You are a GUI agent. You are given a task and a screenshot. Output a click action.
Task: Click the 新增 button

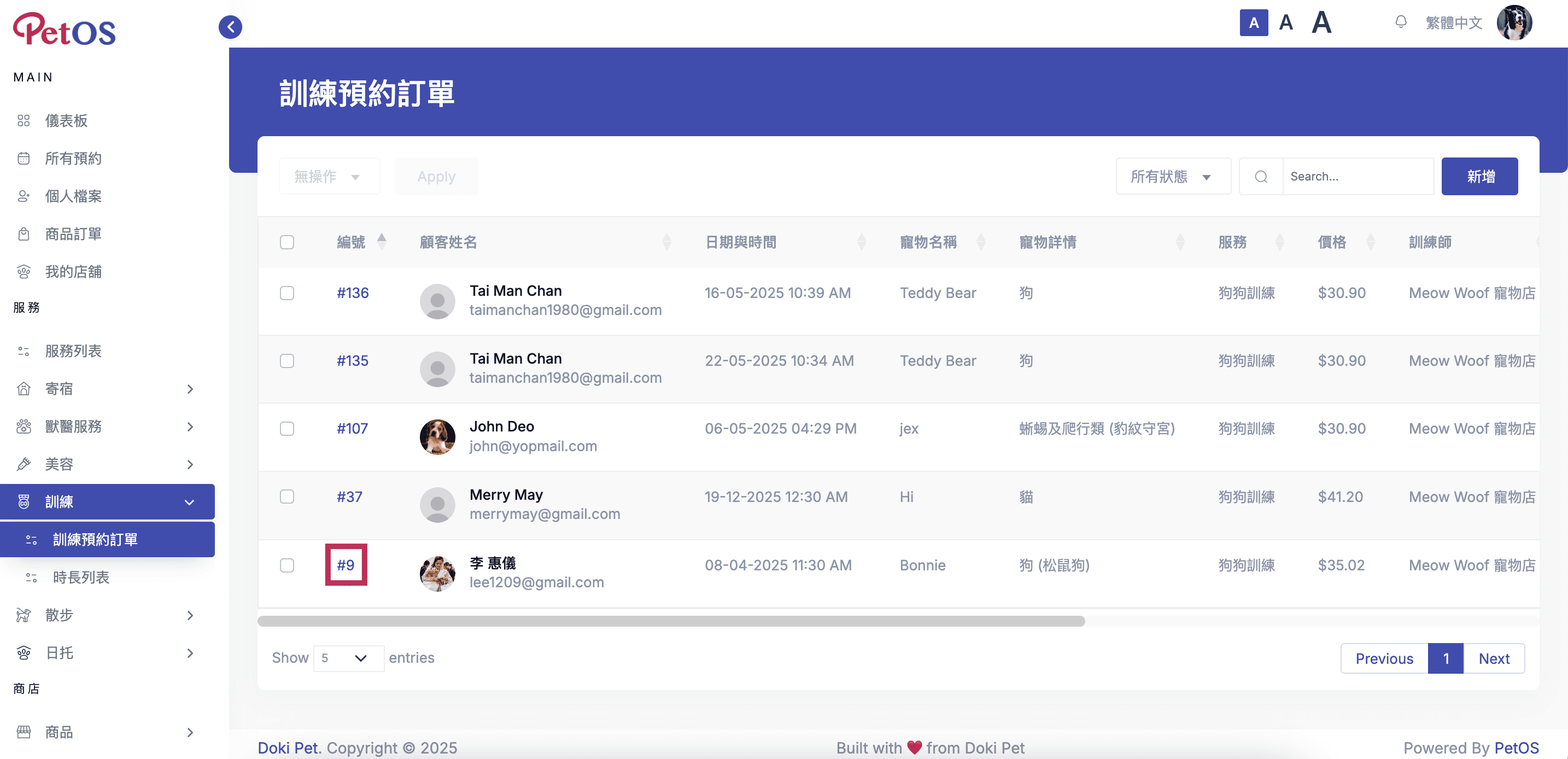tap(1479, 177)
